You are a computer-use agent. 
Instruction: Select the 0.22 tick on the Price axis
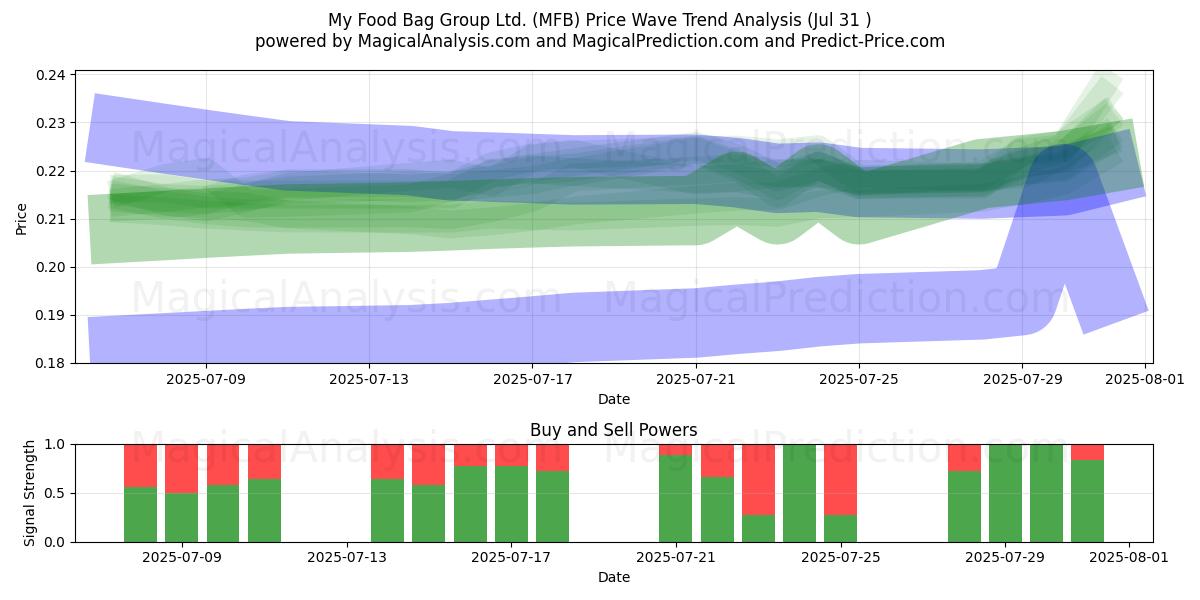pyautogui.click(x=52, y=172)
